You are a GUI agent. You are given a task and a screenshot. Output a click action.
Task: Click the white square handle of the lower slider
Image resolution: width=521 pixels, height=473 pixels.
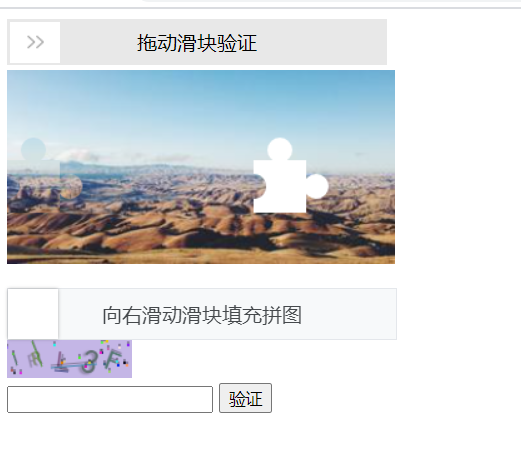pos(33,314)
